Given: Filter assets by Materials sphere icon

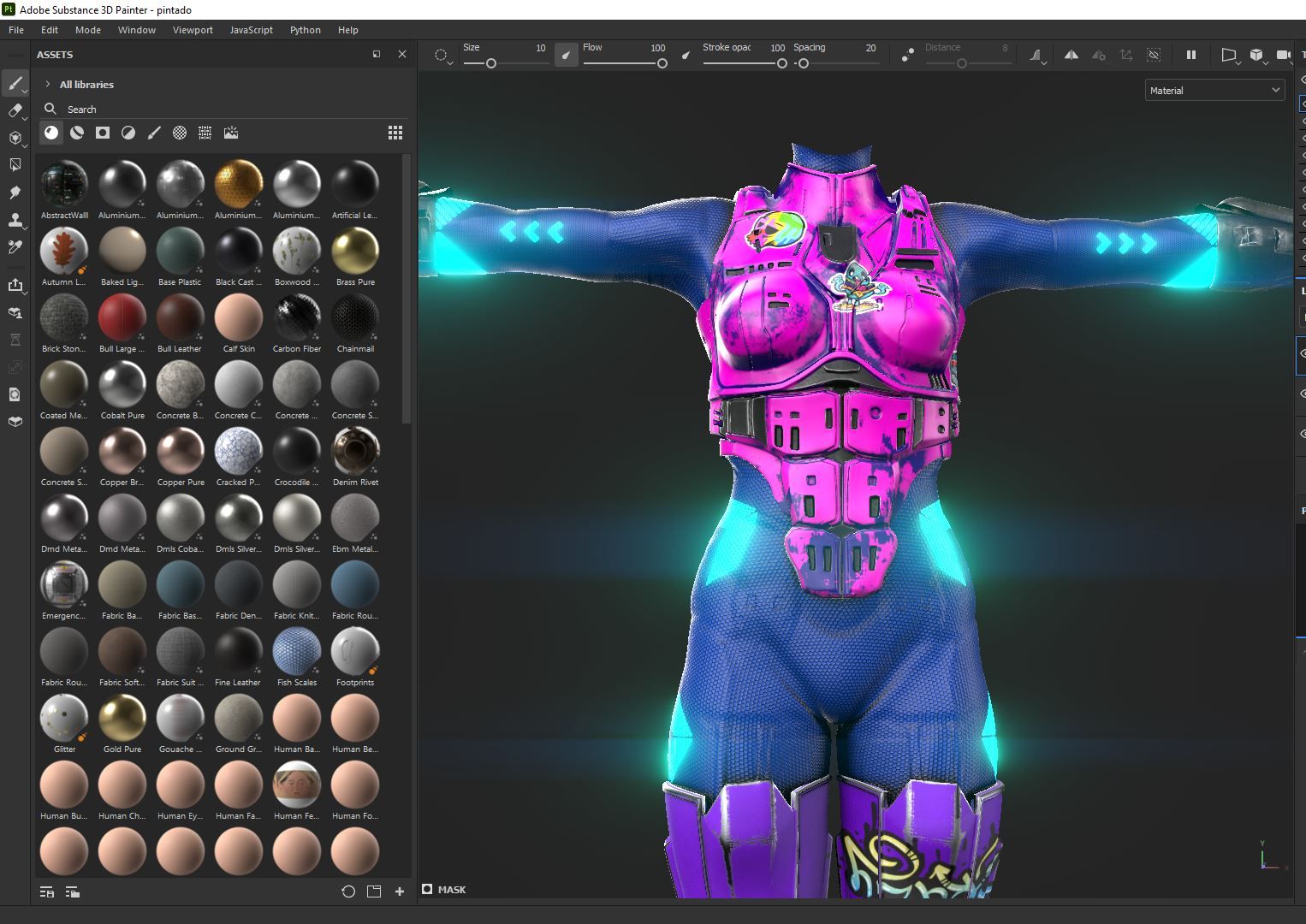Looking at the screenshot, I should [x=51, y=133].
